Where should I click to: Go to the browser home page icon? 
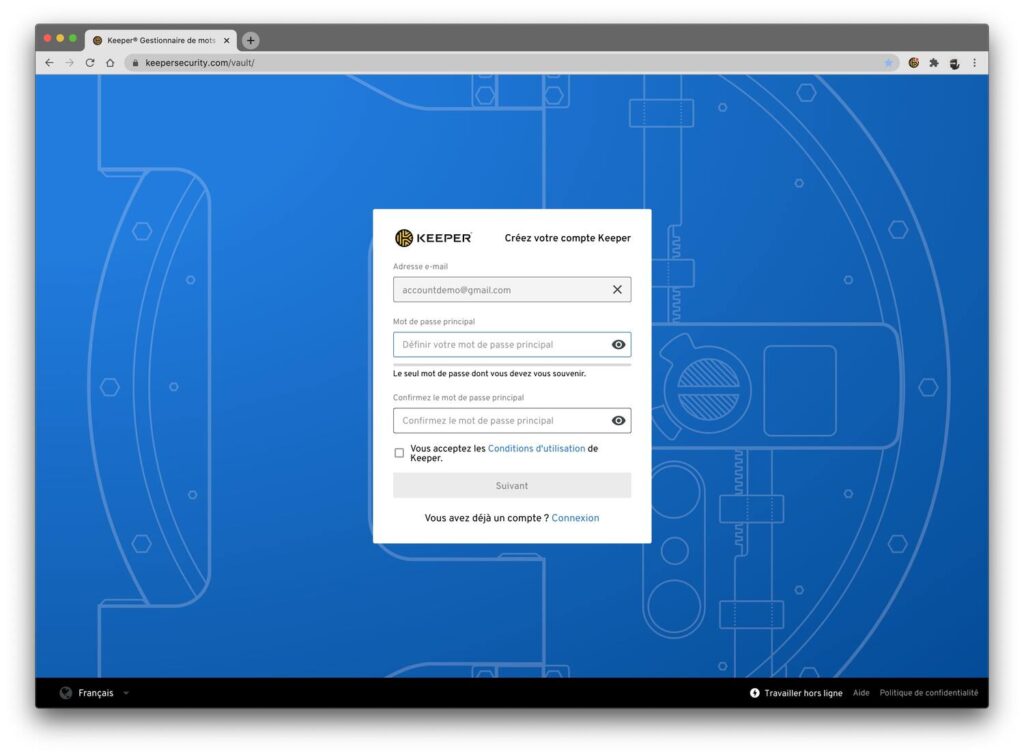110,63
